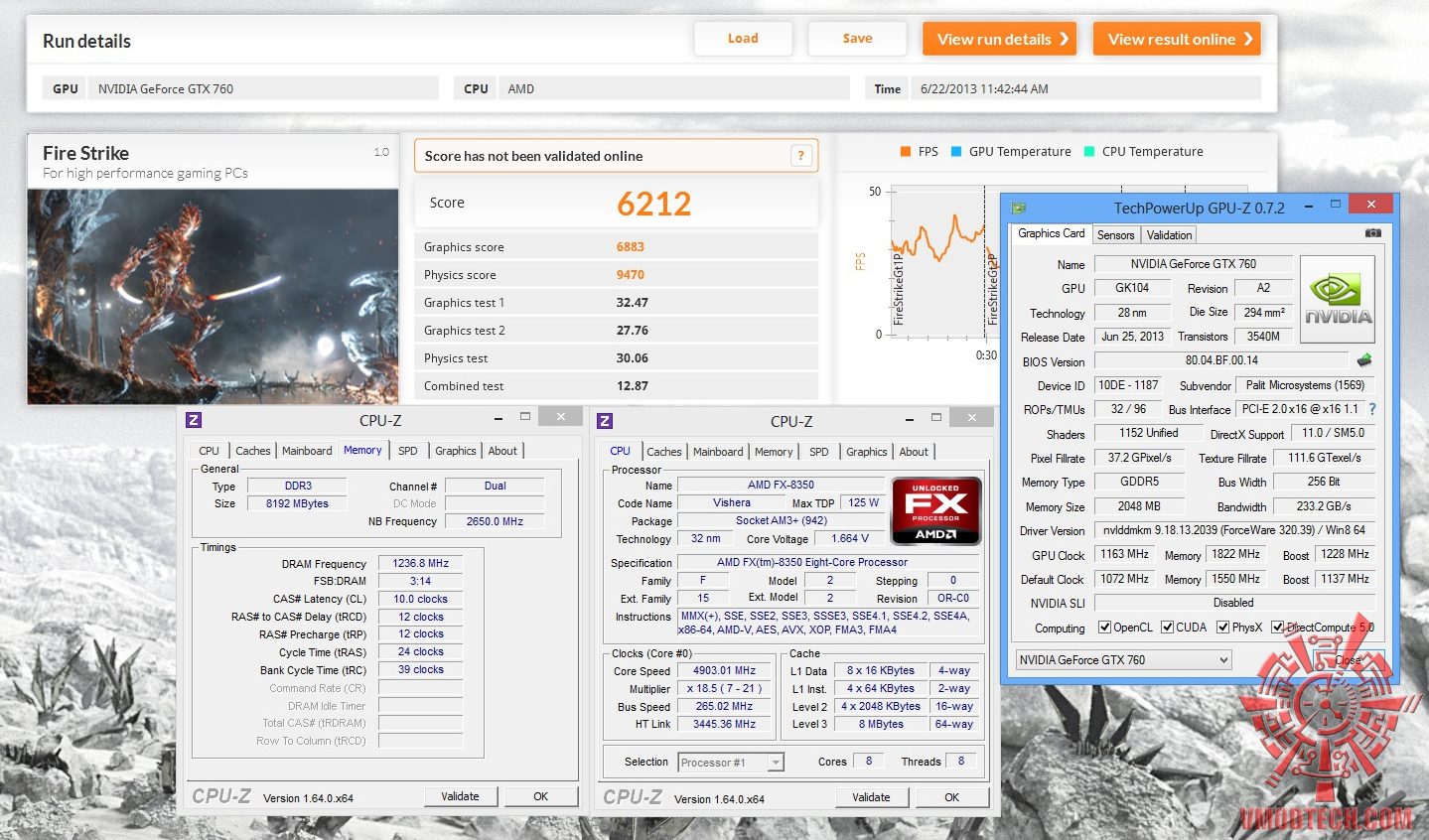Toggle the DirectCompute 5.0 checkbox
This screenshot has height=840, width=1429.
point(1277,628)
